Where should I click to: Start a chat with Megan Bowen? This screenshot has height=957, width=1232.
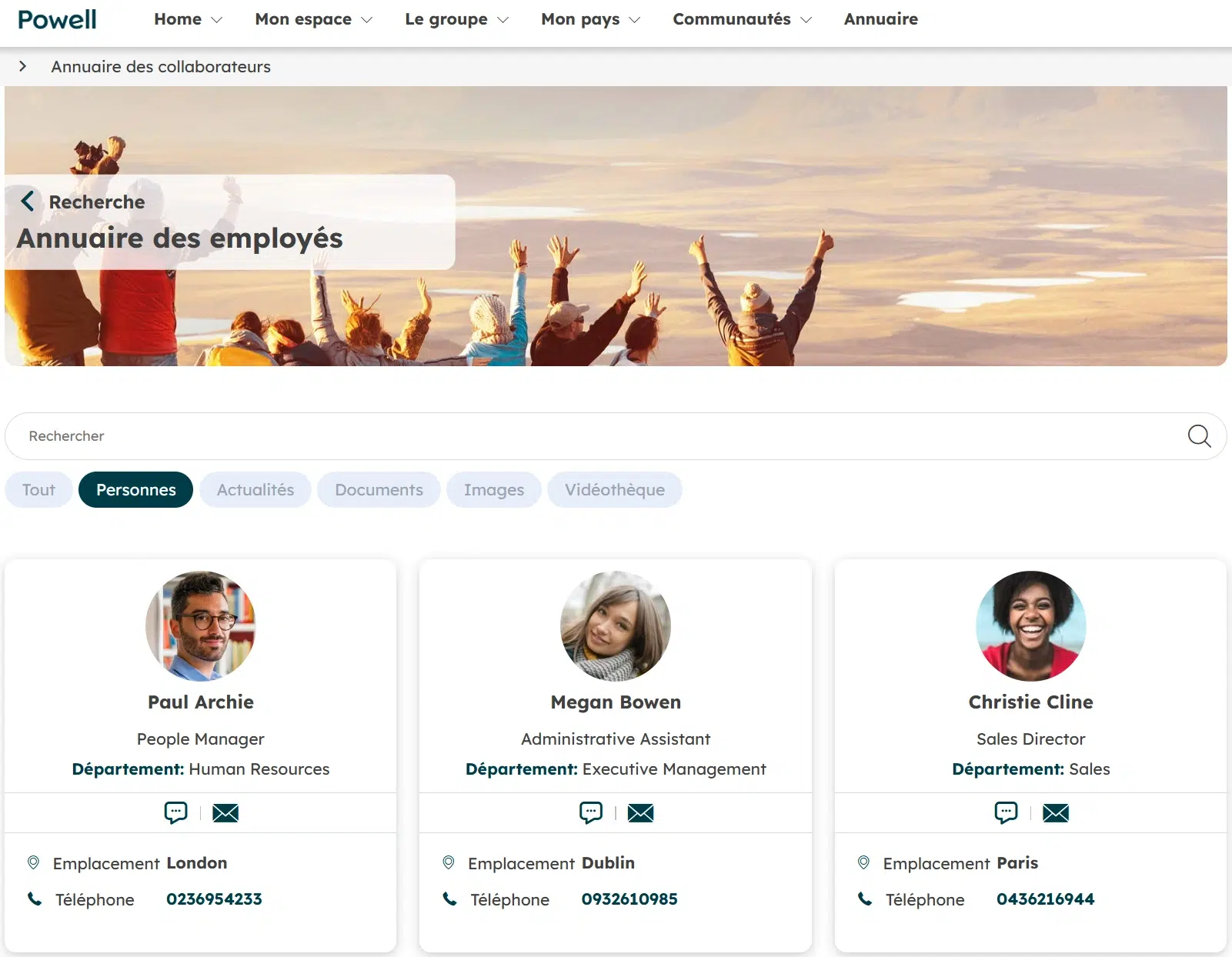click(x=590, y=813)
